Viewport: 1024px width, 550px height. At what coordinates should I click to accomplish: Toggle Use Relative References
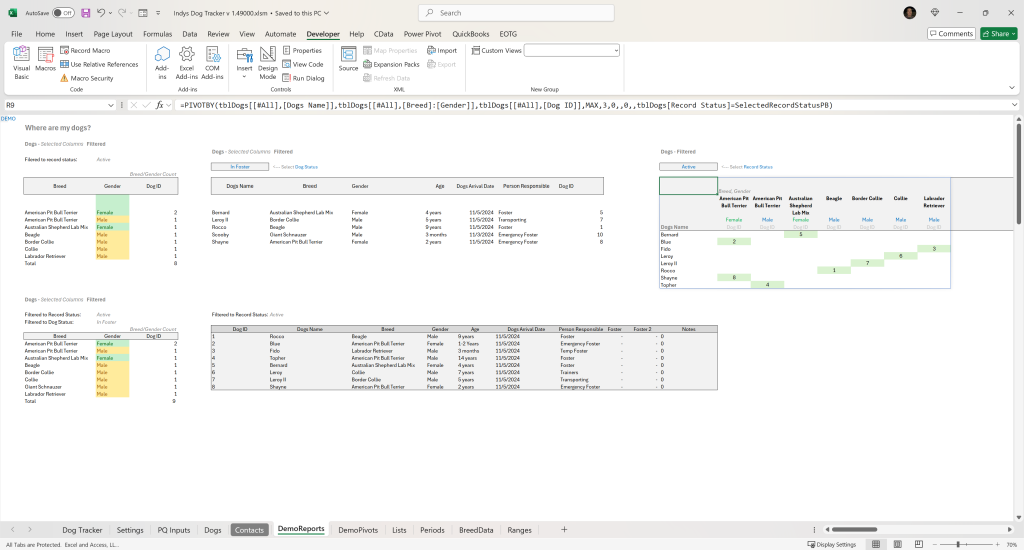point(99,64)
